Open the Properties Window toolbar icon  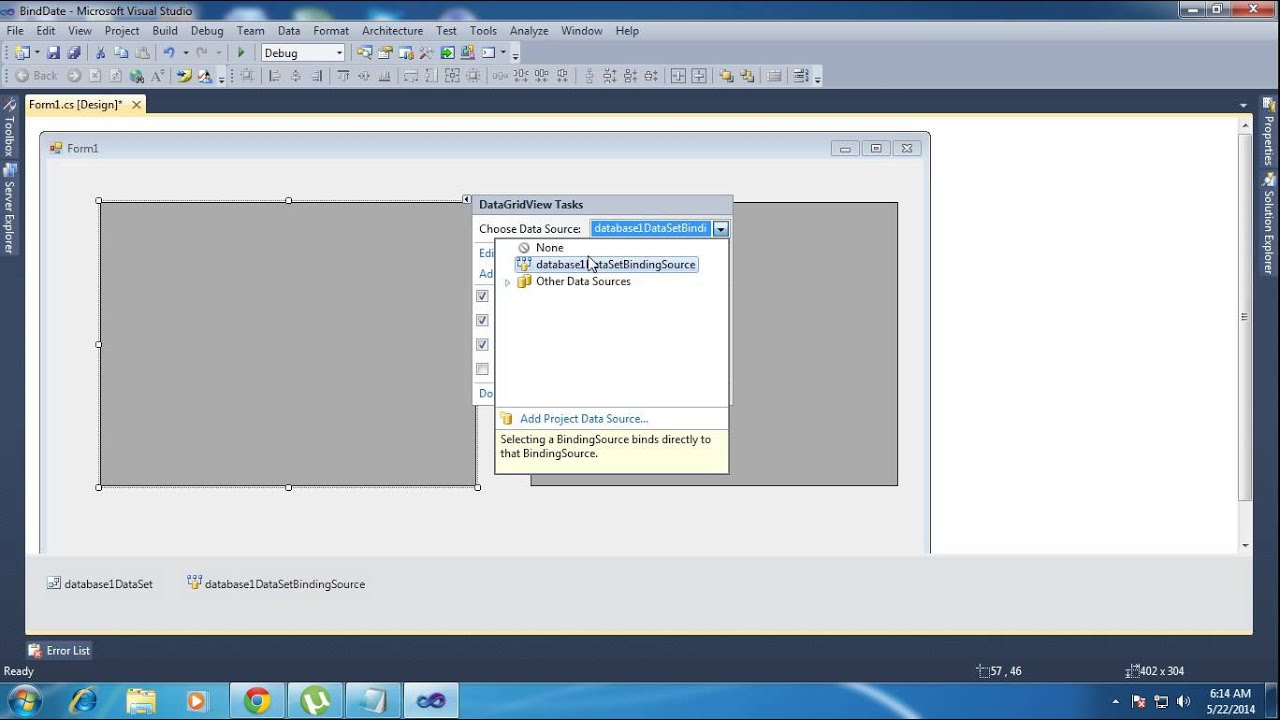(385, 53)
